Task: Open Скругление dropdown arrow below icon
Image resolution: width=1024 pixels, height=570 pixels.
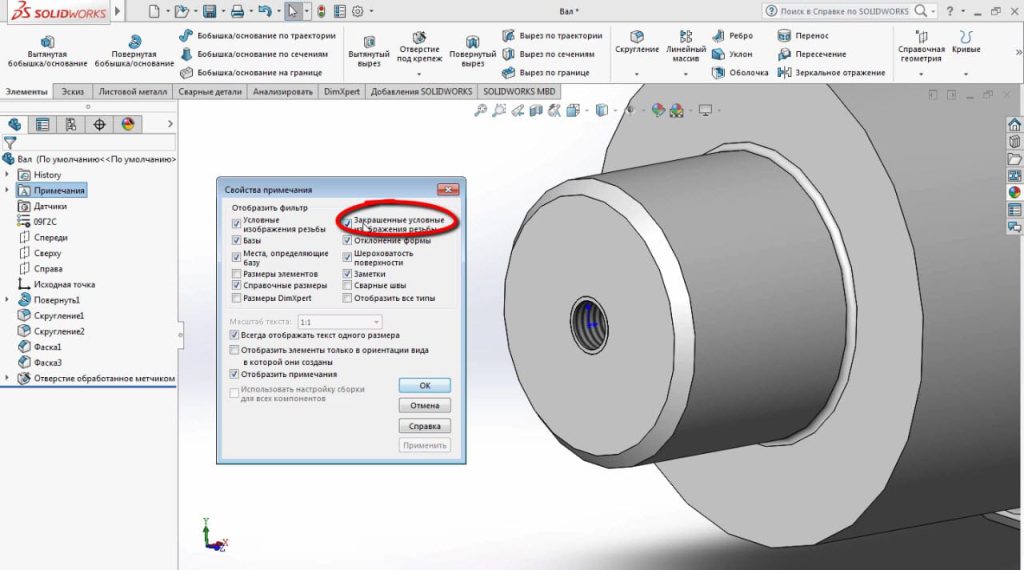Action: [637, 74]
